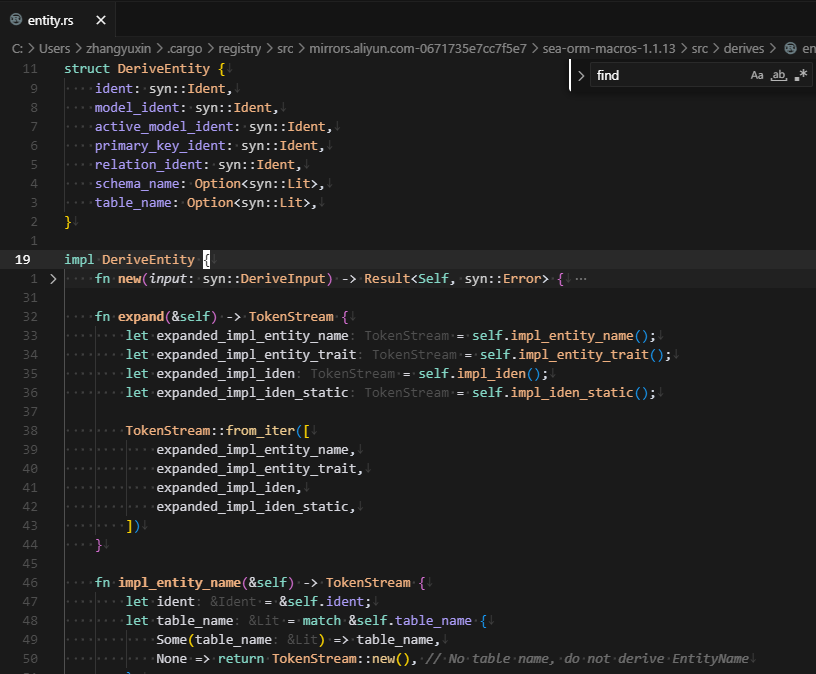
Task: Expand the replace field chevron in find widget
Action: point(581,75)
